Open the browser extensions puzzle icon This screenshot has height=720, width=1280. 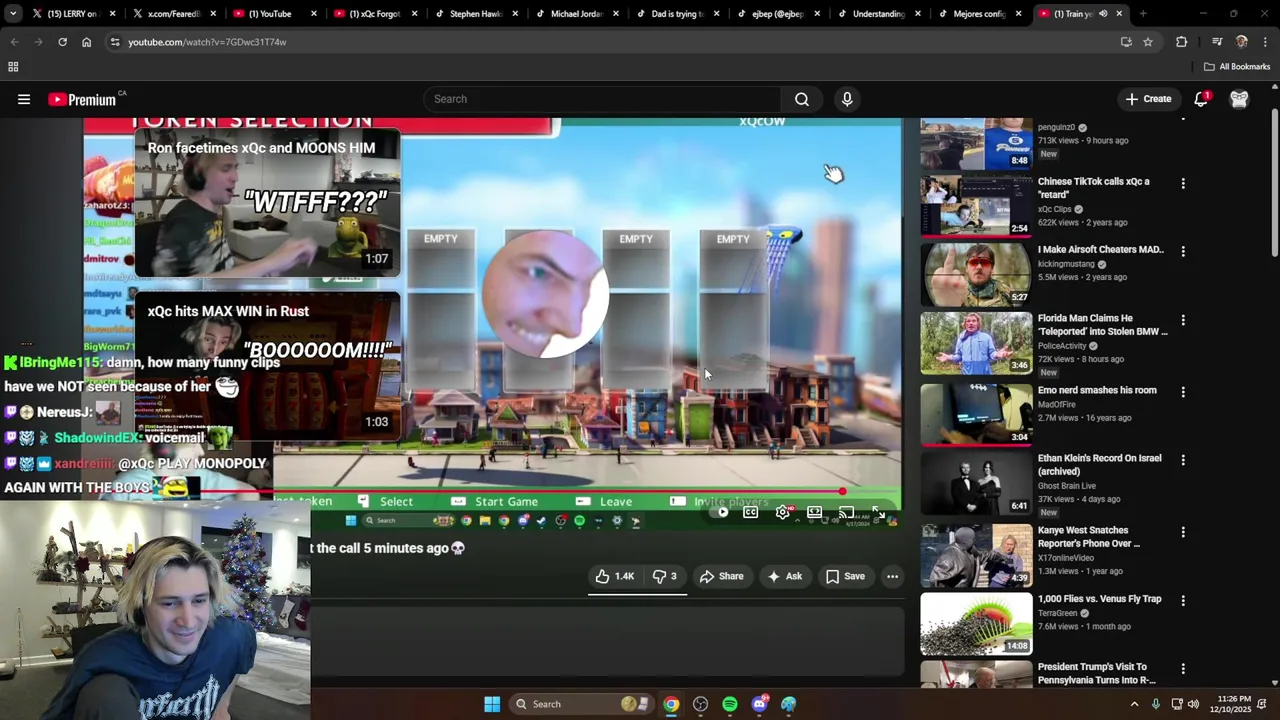(x=1182, y=42)
